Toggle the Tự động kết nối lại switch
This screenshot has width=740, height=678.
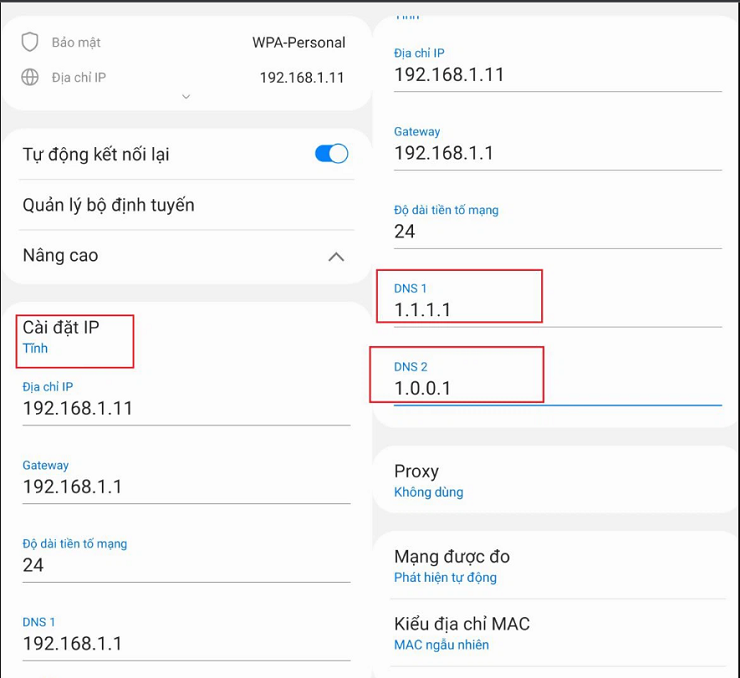pyautogui.click(x=331, y=154)
